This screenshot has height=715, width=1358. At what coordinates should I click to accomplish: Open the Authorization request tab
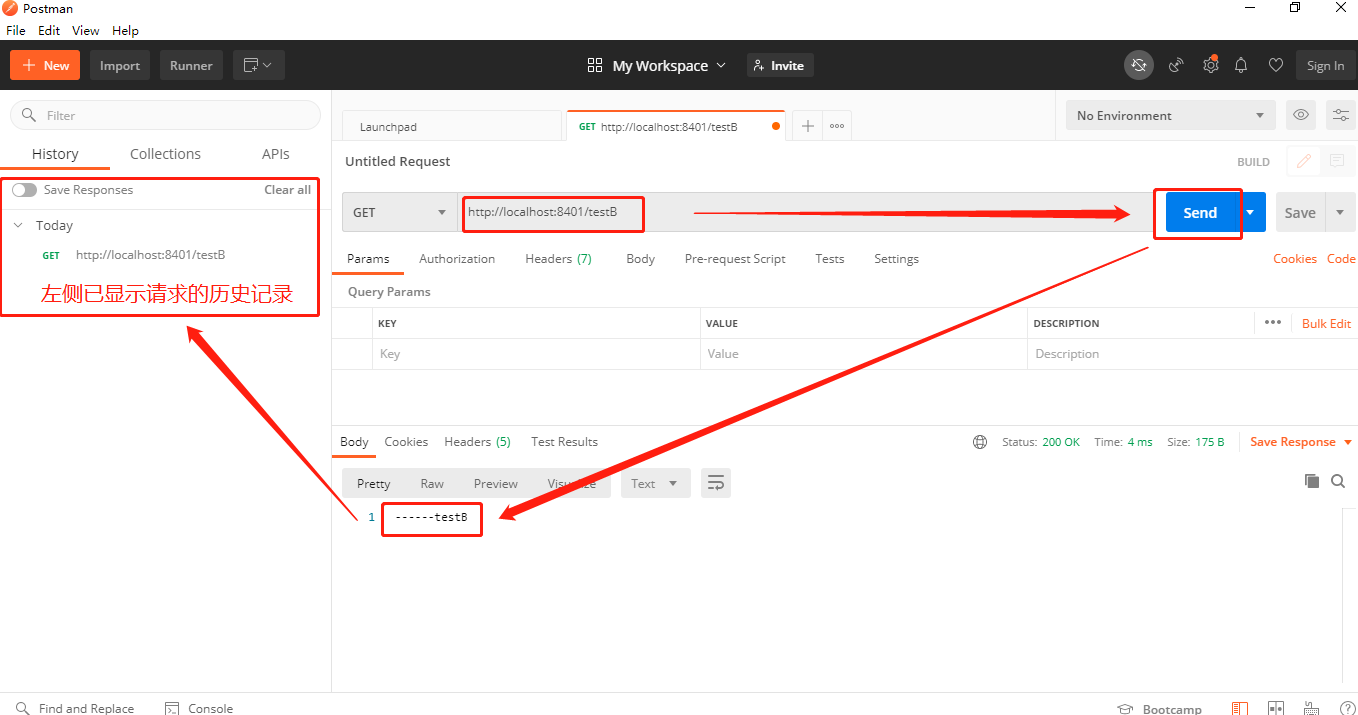pos(457,258)
